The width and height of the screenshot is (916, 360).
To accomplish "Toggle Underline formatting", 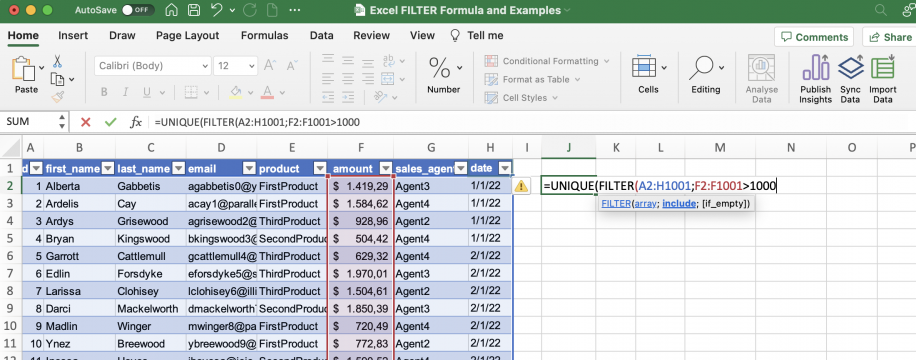I will coord(146,92).
